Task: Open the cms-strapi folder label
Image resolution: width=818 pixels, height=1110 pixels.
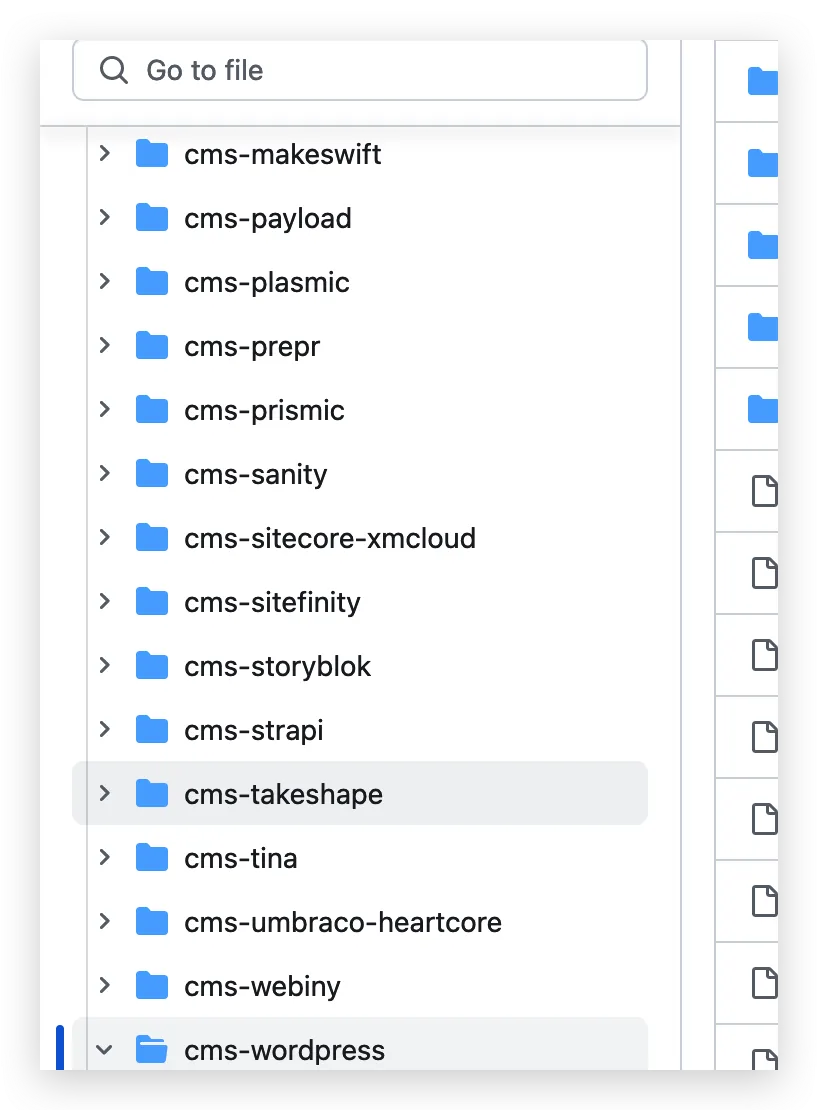Action: [254, 730]
